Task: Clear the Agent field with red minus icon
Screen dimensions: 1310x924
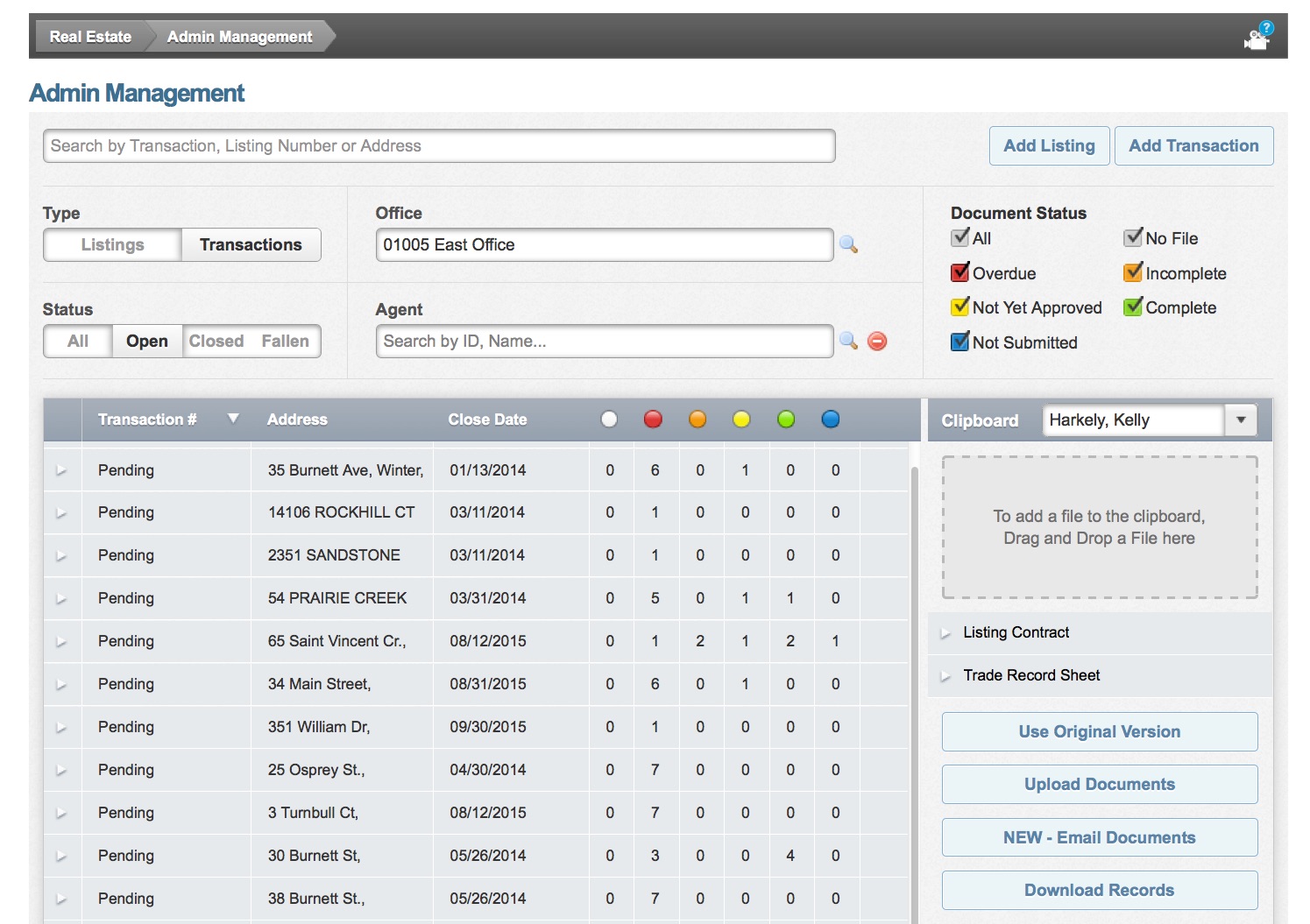Action: tap(876, 342)
